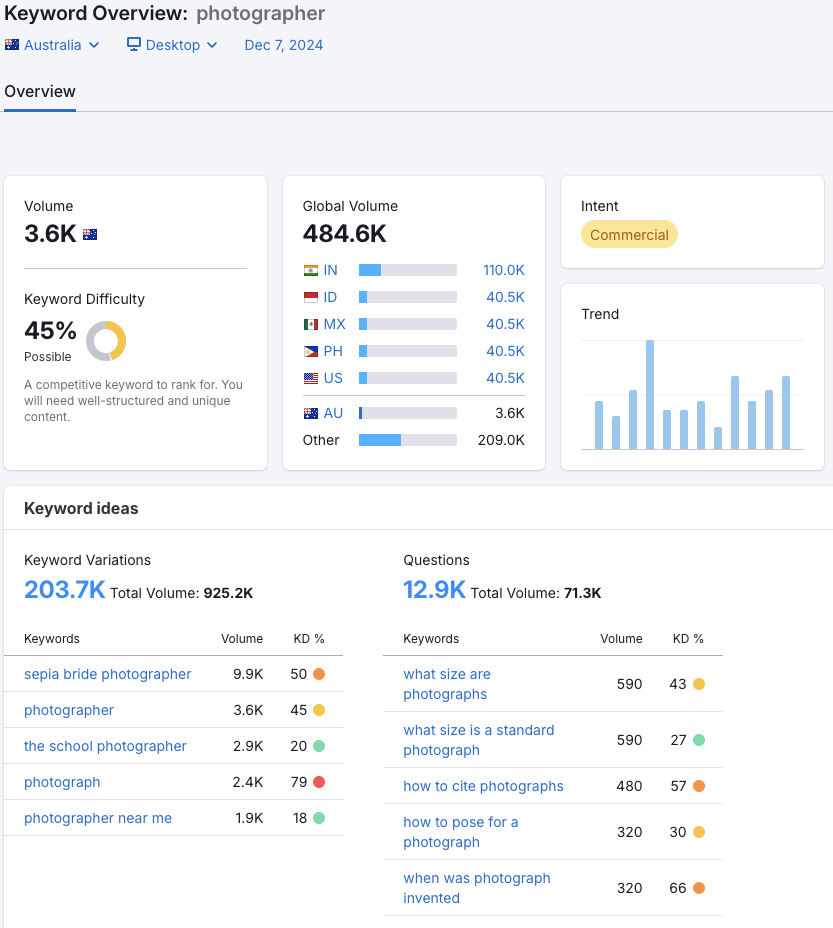Open the photographer near me keyword
The width and height of the screenshot is (833, 928).
[x=98, y=819]
